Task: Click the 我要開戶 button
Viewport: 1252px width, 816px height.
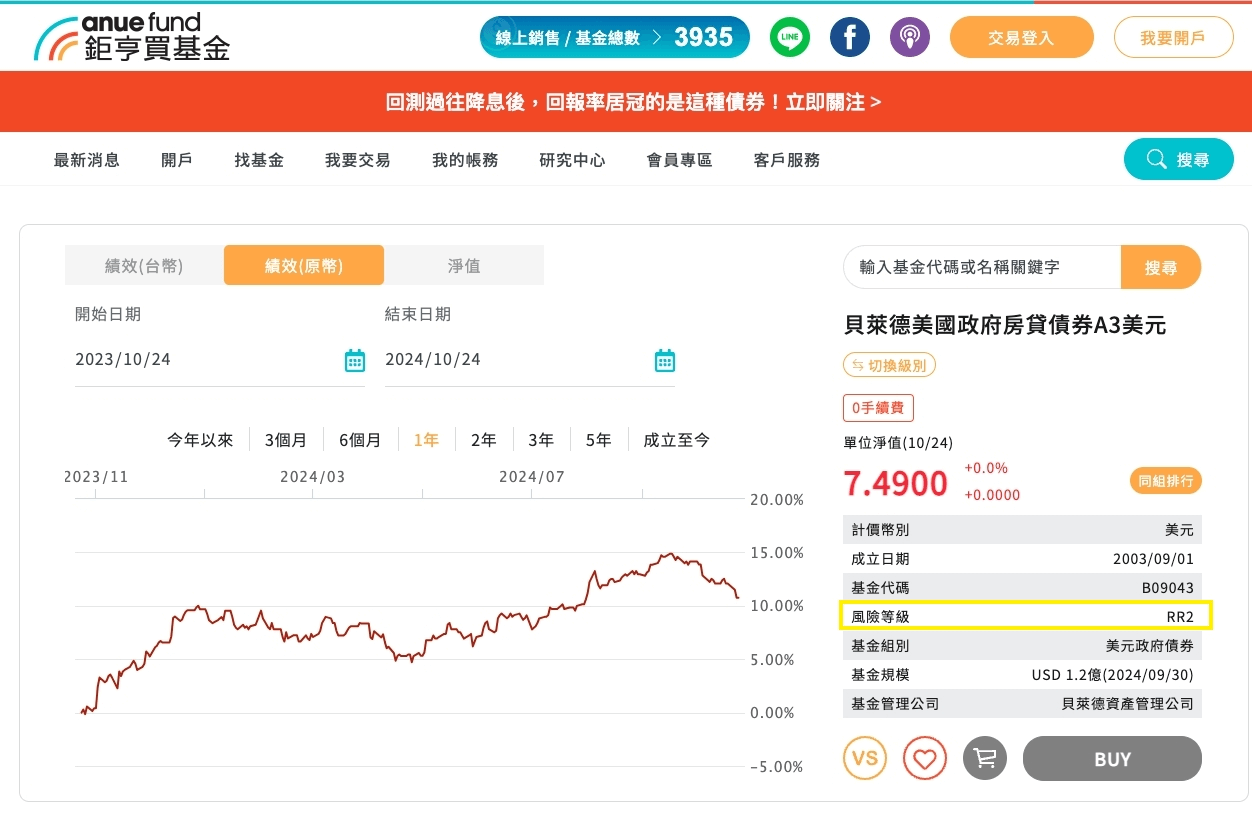Action: coord(1173,38)
